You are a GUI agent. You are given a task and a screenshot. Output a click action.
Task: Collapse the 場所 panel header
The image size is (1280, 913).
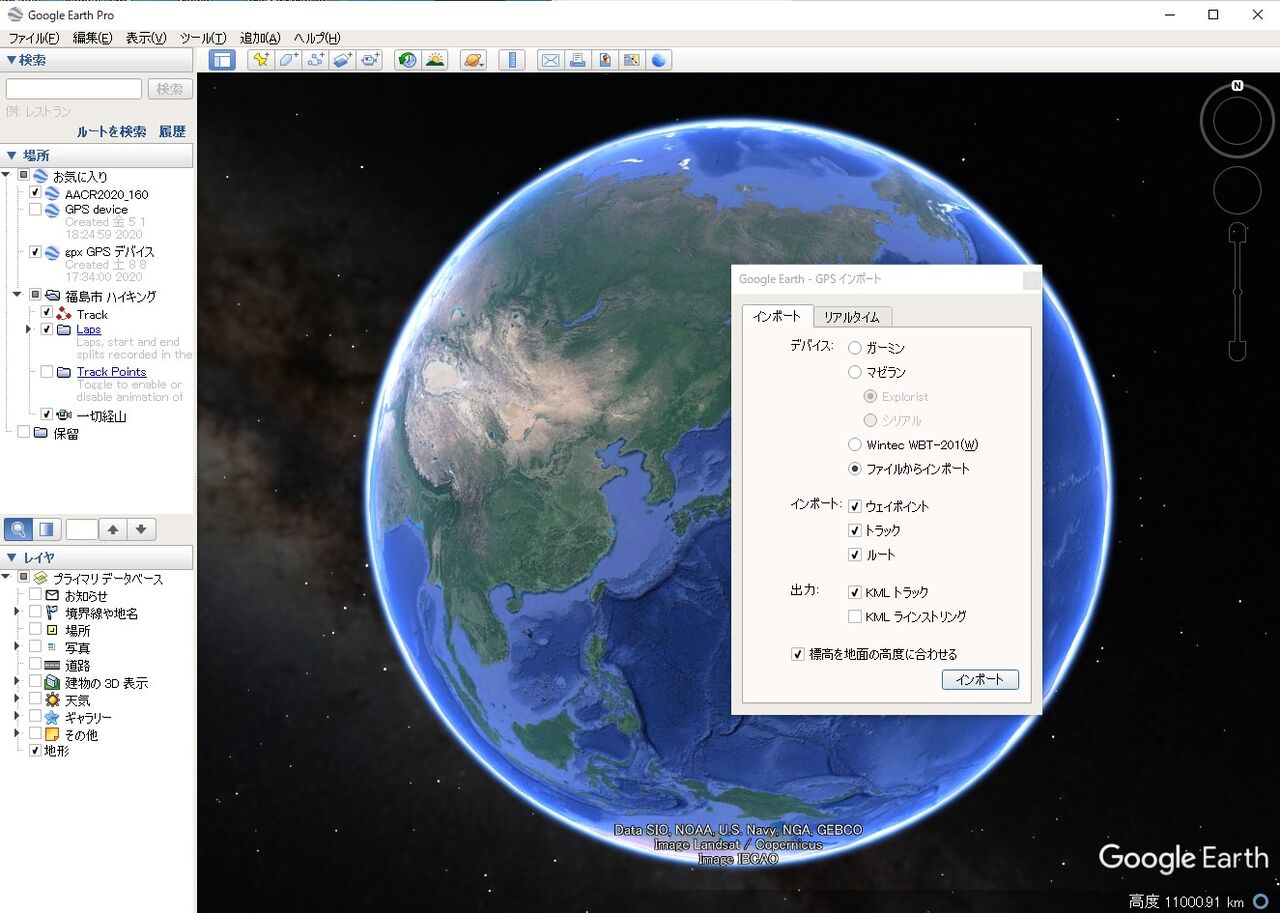point(96,155)
